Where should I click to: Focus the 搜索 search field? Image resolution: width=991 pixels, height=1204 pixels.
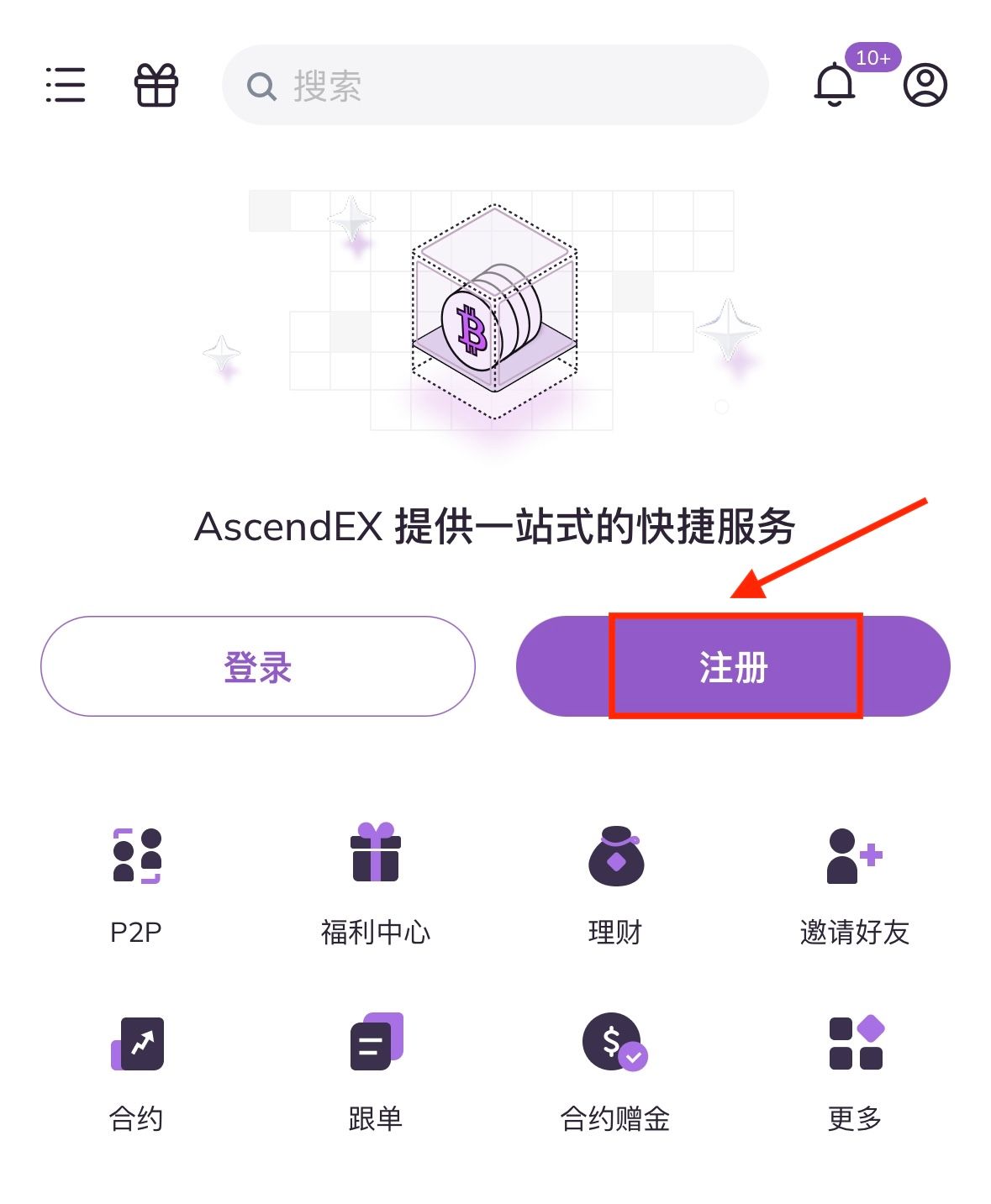pos(495,85)
